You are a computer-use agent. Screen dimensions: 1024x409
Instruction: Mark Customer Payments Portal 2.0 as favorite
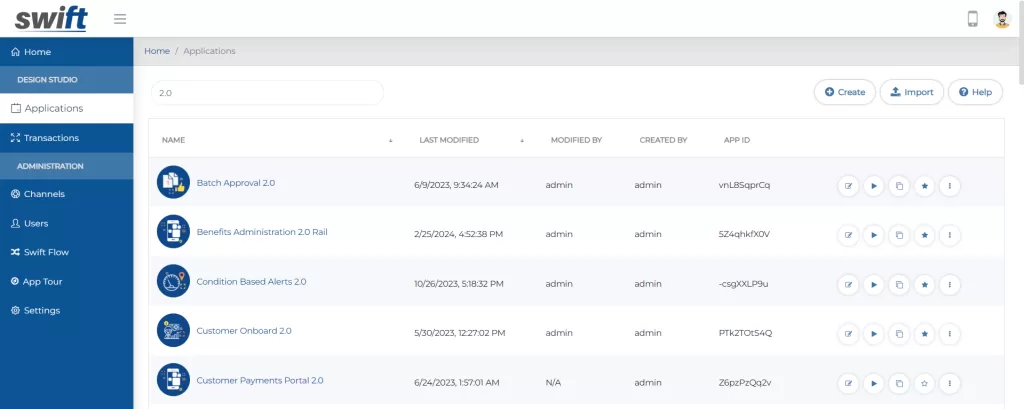pos(924,384)
